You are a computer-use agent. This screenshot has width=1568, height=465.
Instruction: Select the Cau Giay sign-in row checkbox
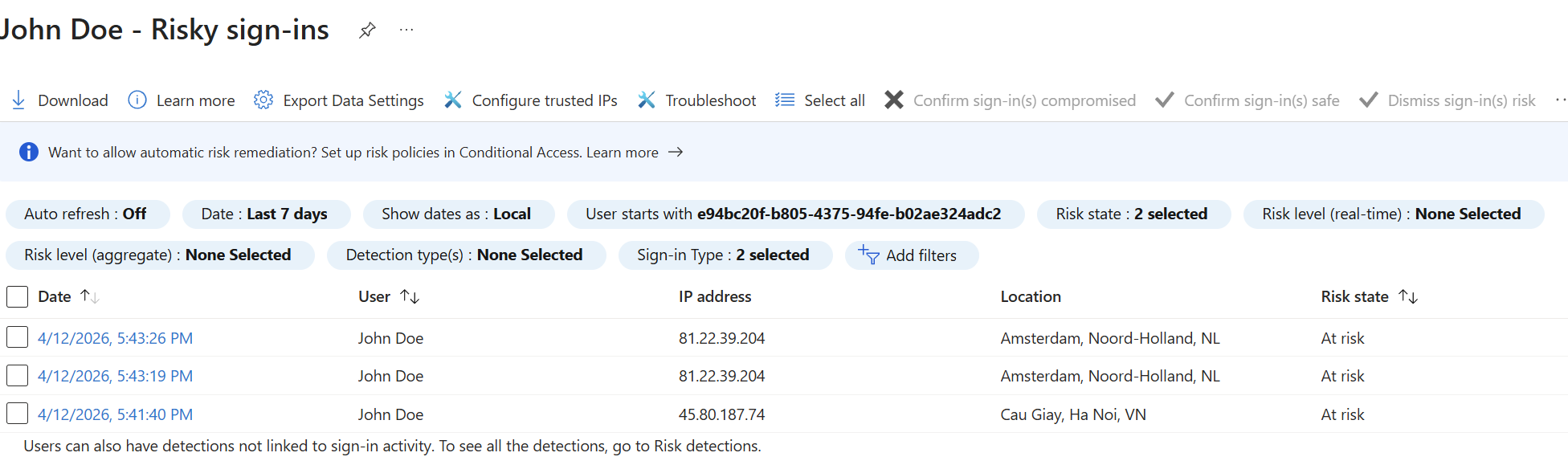[17, 414]
